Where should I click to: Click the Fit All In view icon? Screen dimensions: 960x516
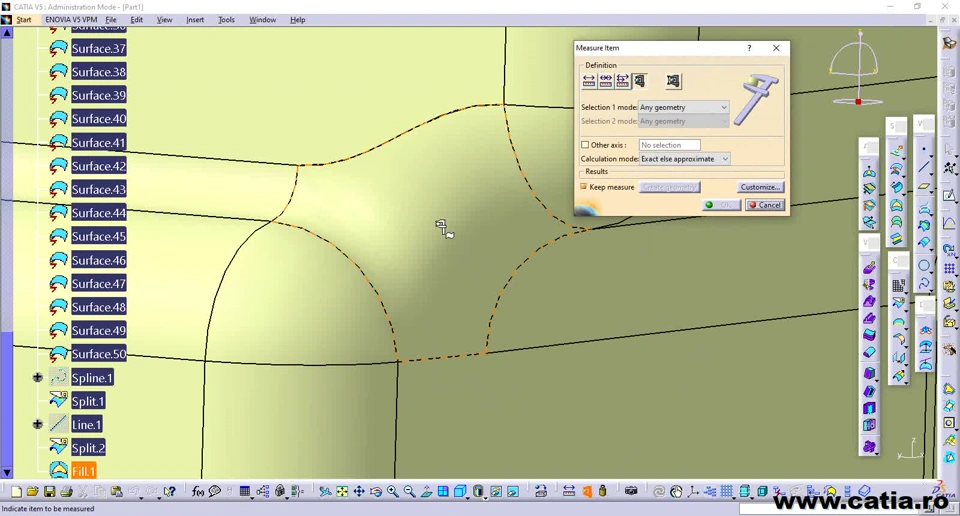point(342,491)
